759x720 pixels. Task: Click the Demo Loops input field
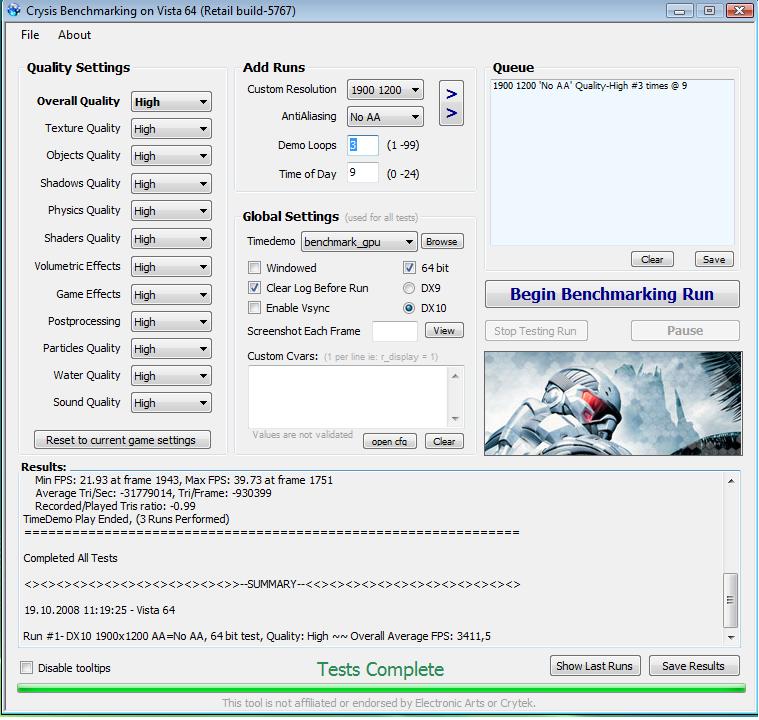click(363, 145)
